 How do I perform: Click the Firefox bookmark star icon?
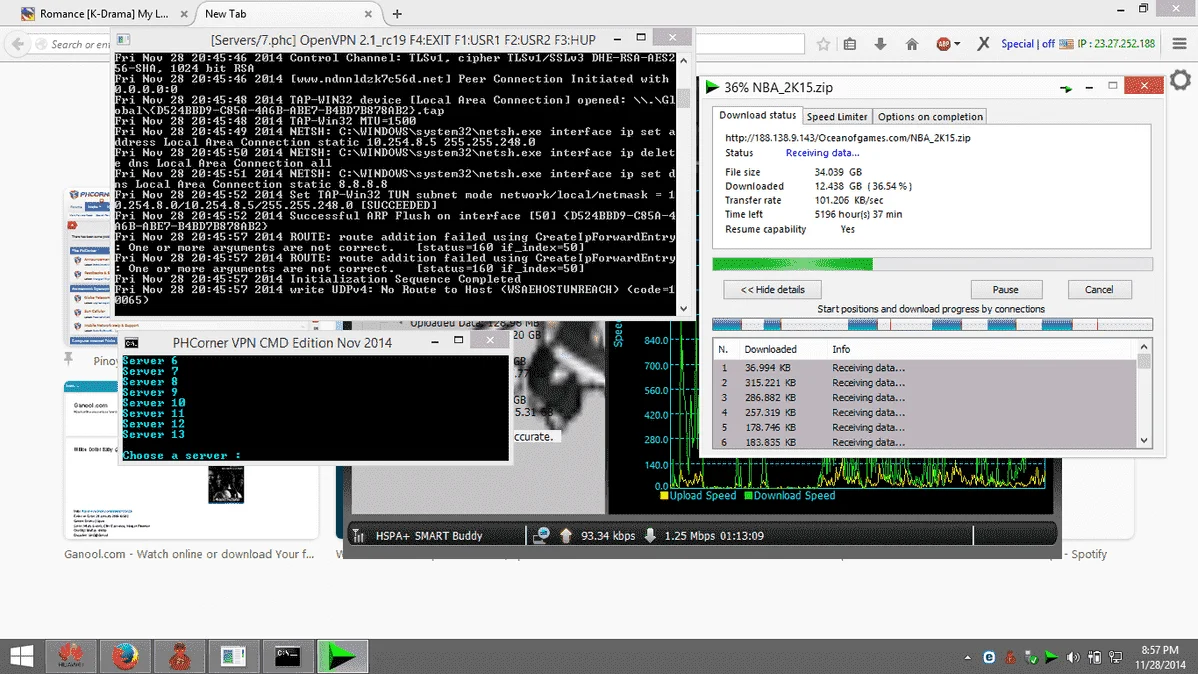[x=823, y=44]
